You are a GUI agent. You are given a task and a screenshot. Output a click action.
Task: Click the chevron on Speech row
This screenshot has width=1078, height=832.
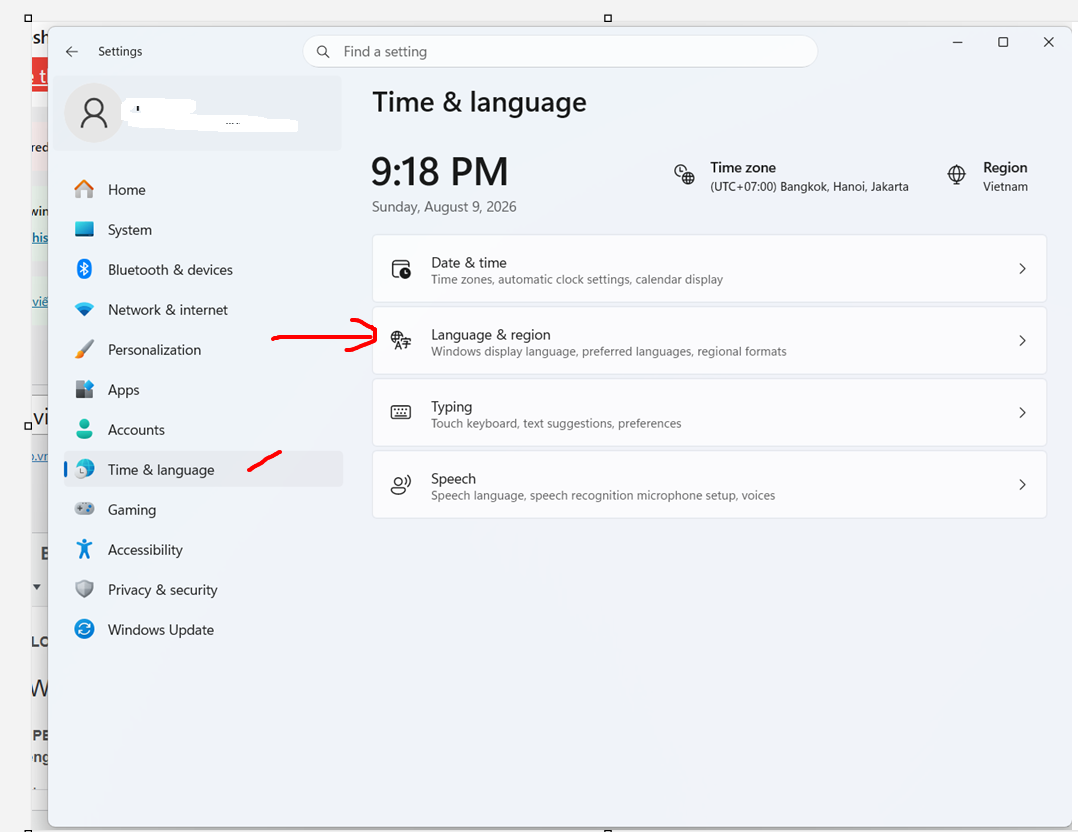click(x=1022, y=485)
